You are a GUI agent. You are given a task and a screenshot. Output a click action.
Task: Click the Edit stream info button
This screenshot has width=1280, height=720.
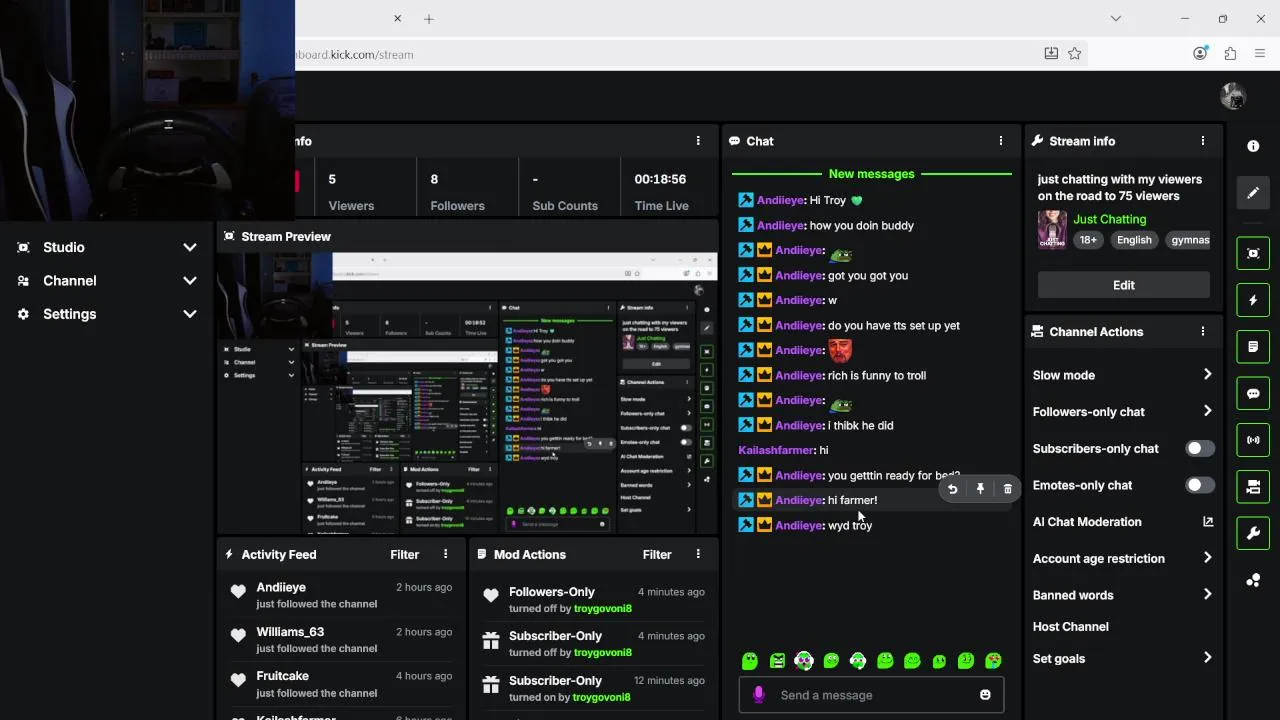(1123, 285)
